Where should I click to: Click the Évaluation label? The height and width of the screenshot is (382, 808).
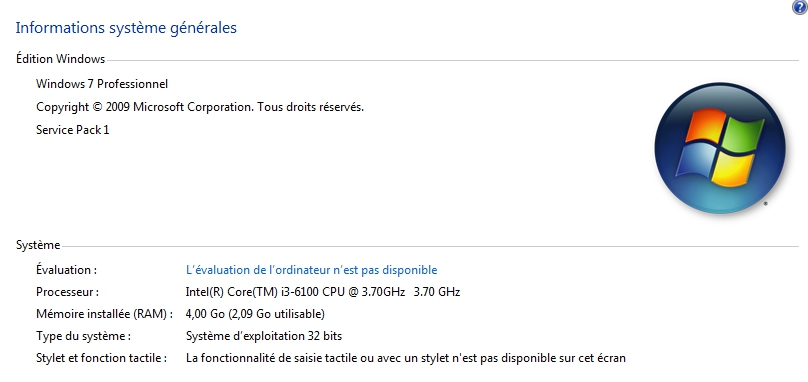(x=66, y=270)
